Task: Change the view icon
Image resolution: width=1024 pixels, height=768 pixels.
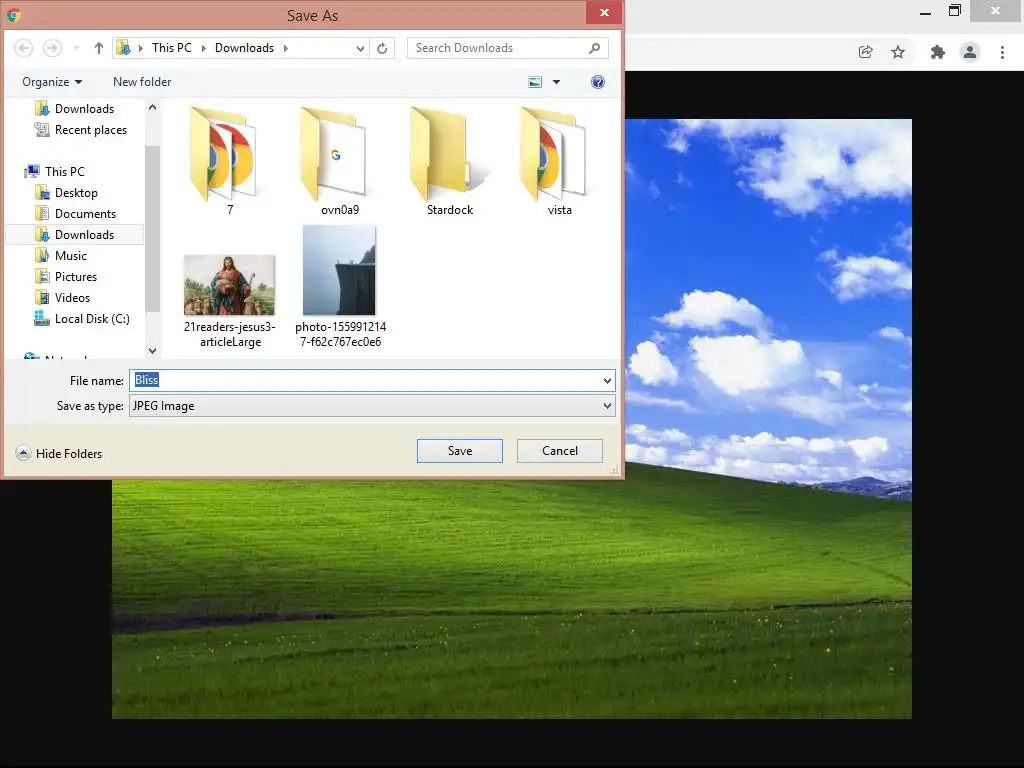Action: [x=535, y=82]
